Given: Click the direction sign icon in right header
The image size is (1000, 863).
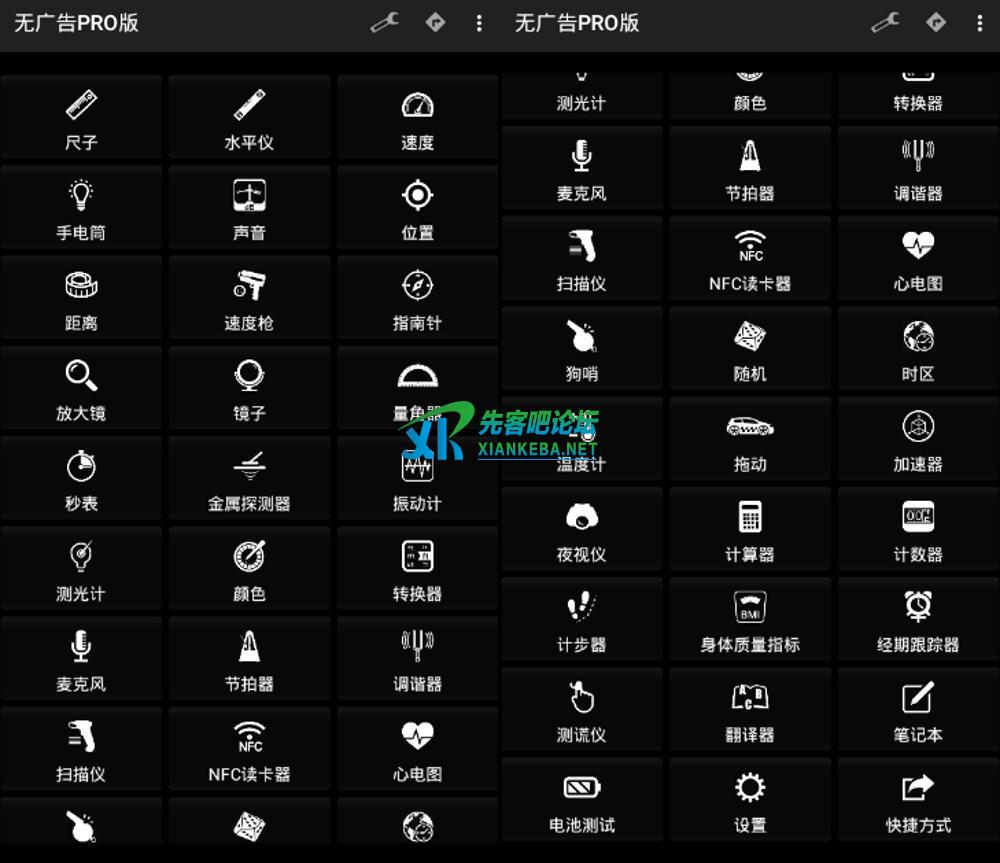Looking at the screenshot, I should click(936, 23).
